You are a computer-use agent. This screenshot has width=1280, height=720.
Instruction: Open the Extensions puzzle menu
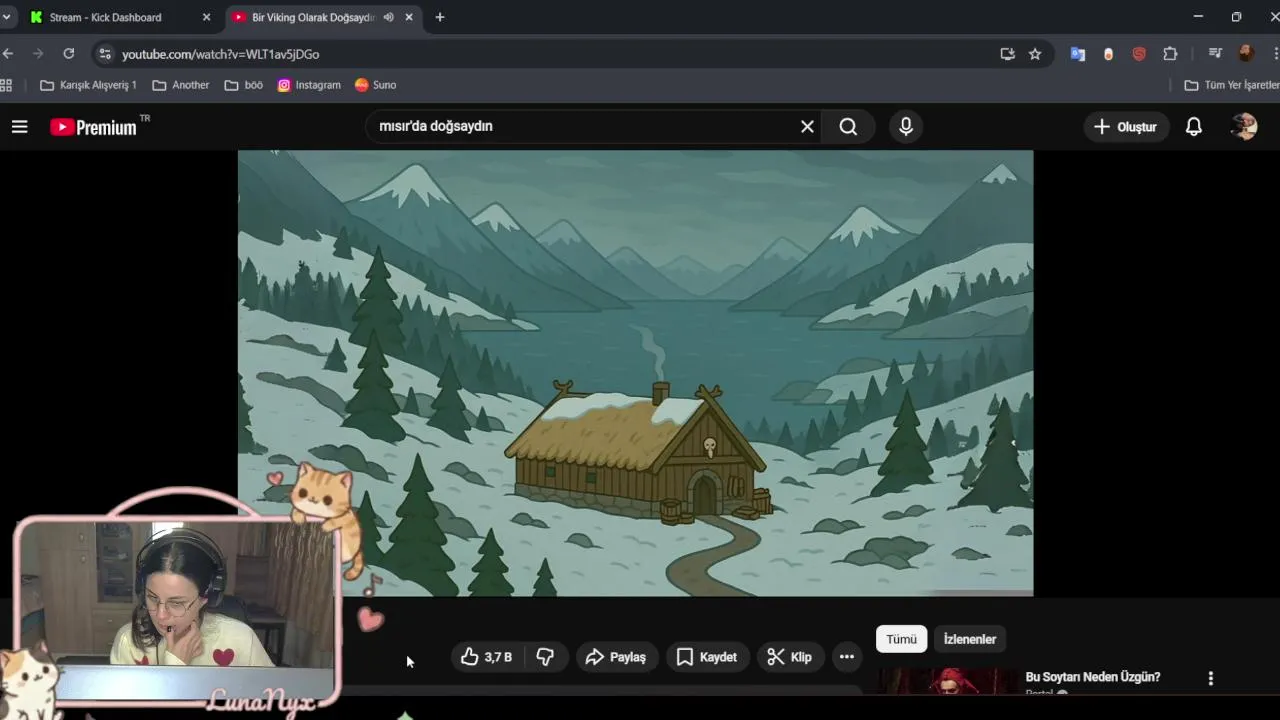[x=1170, y=54]
